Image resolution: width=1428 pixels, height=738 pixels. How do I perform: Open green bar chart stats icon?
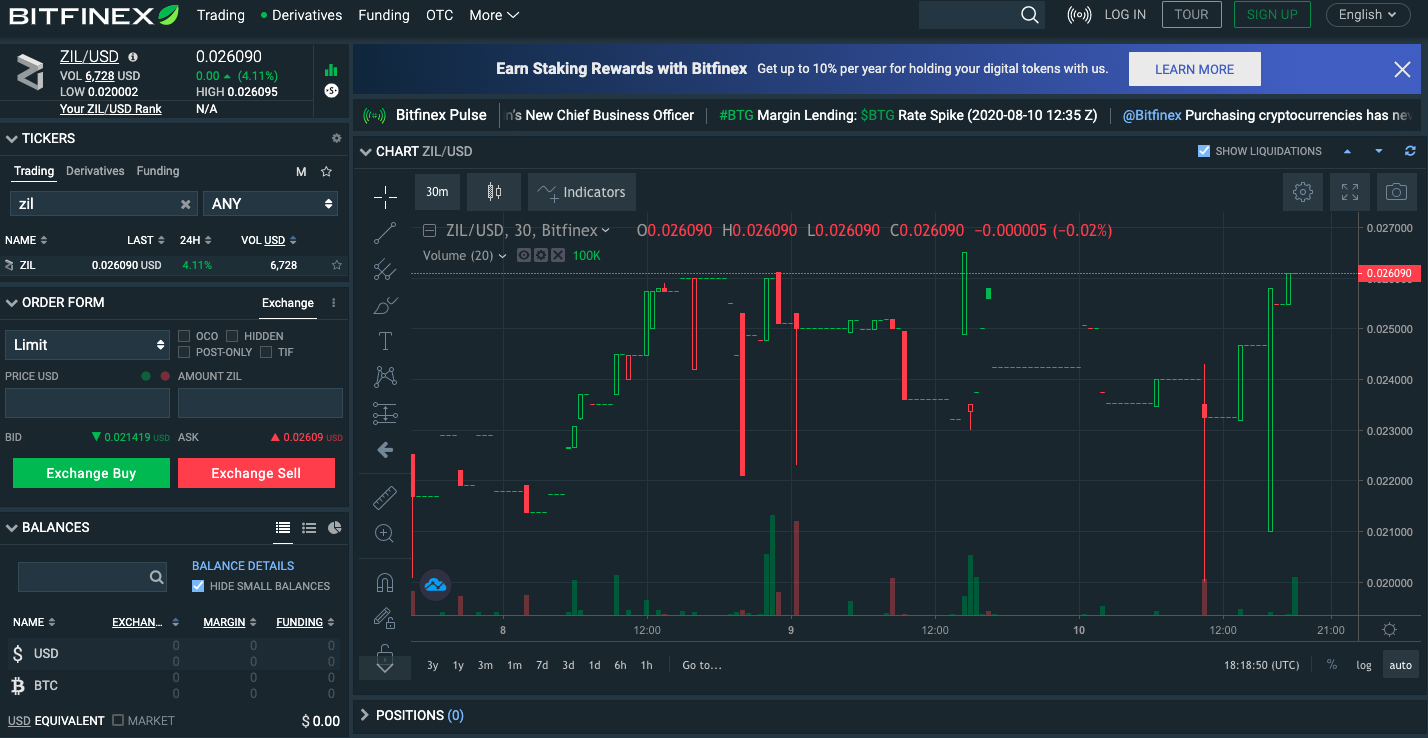click(331, 70)
